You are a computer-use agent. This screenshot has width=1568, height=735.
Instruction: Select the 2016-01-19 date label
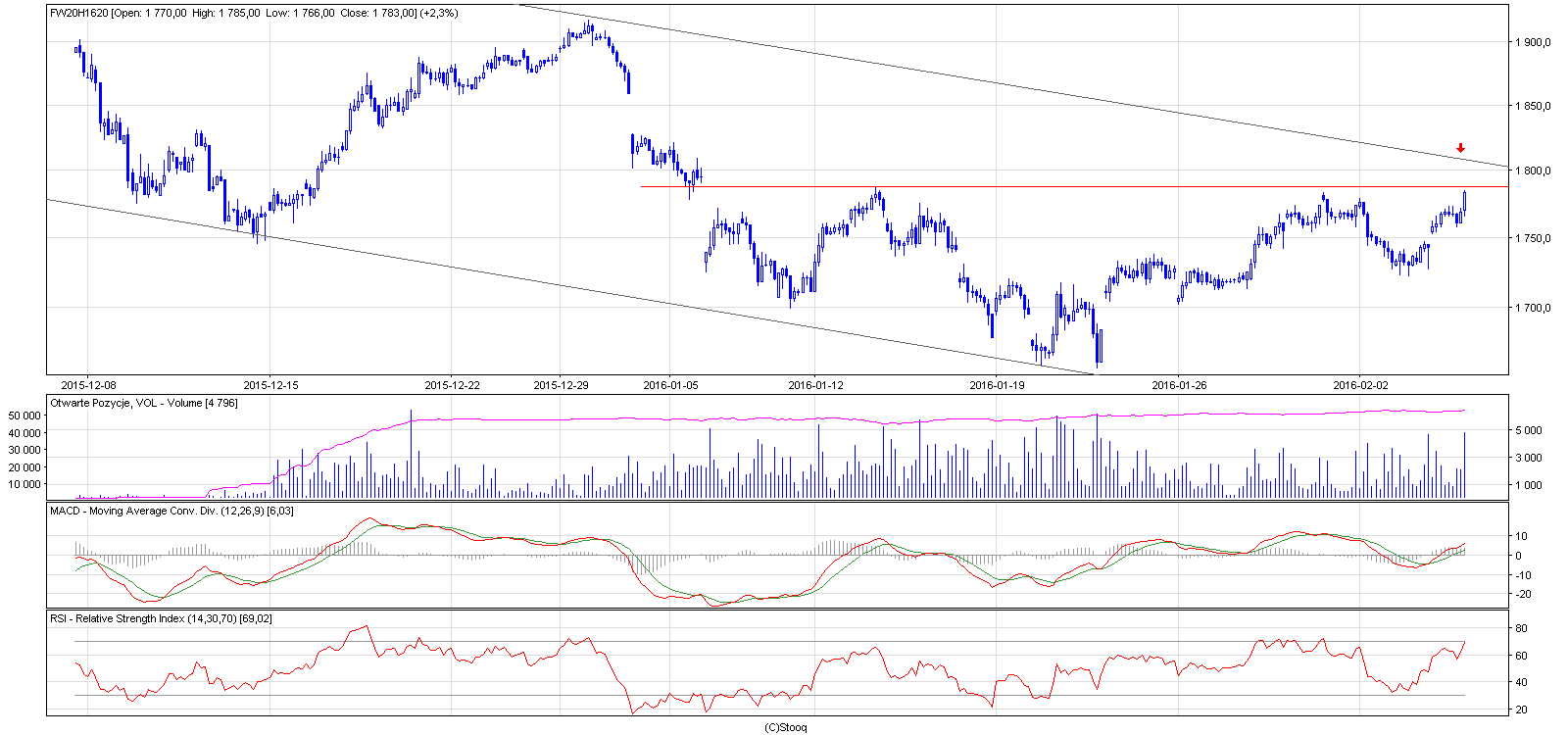(x=997, y=385)
